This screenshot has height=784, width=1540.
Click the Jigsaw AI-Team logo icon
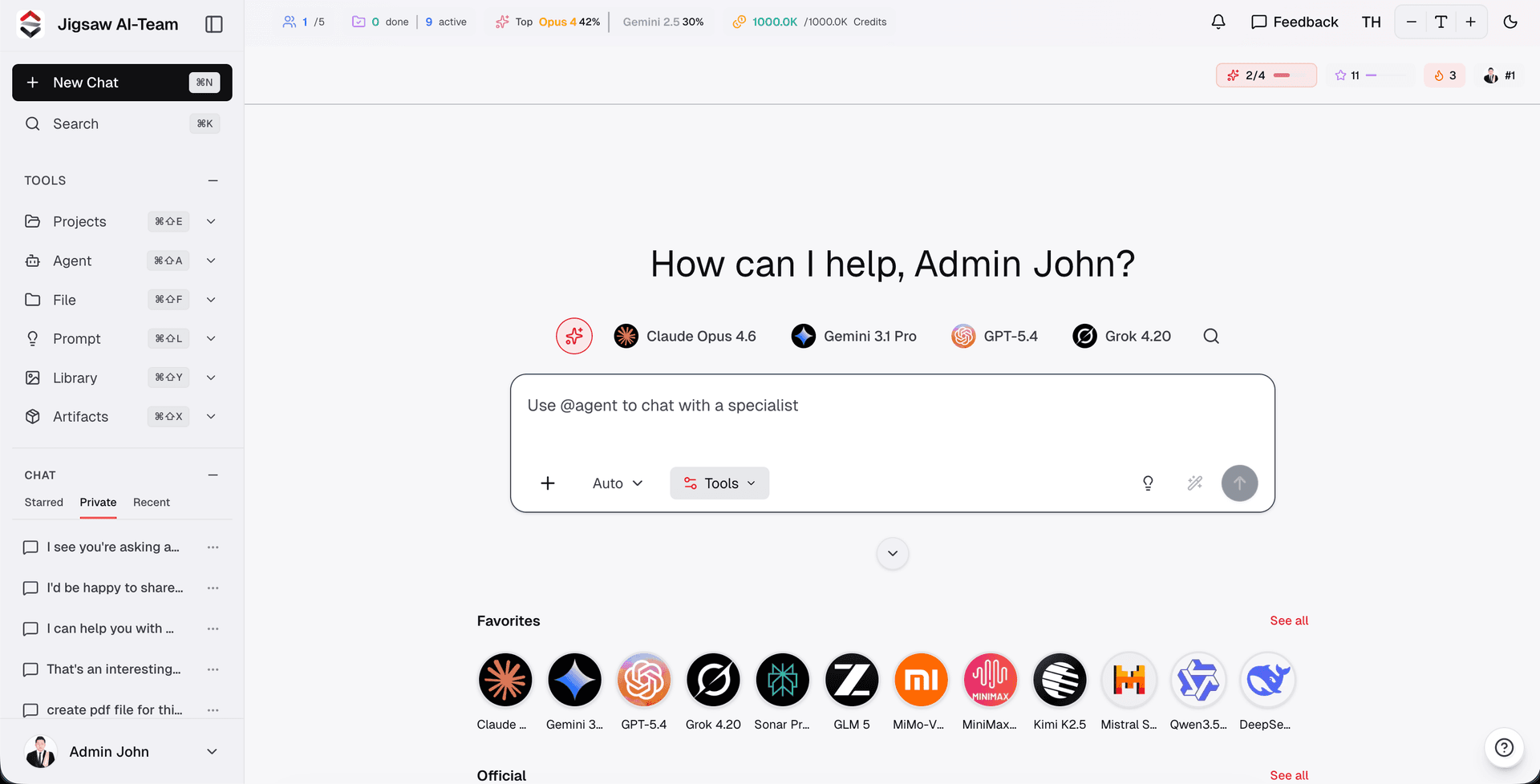pyautogui.click(x=30, y=24)
